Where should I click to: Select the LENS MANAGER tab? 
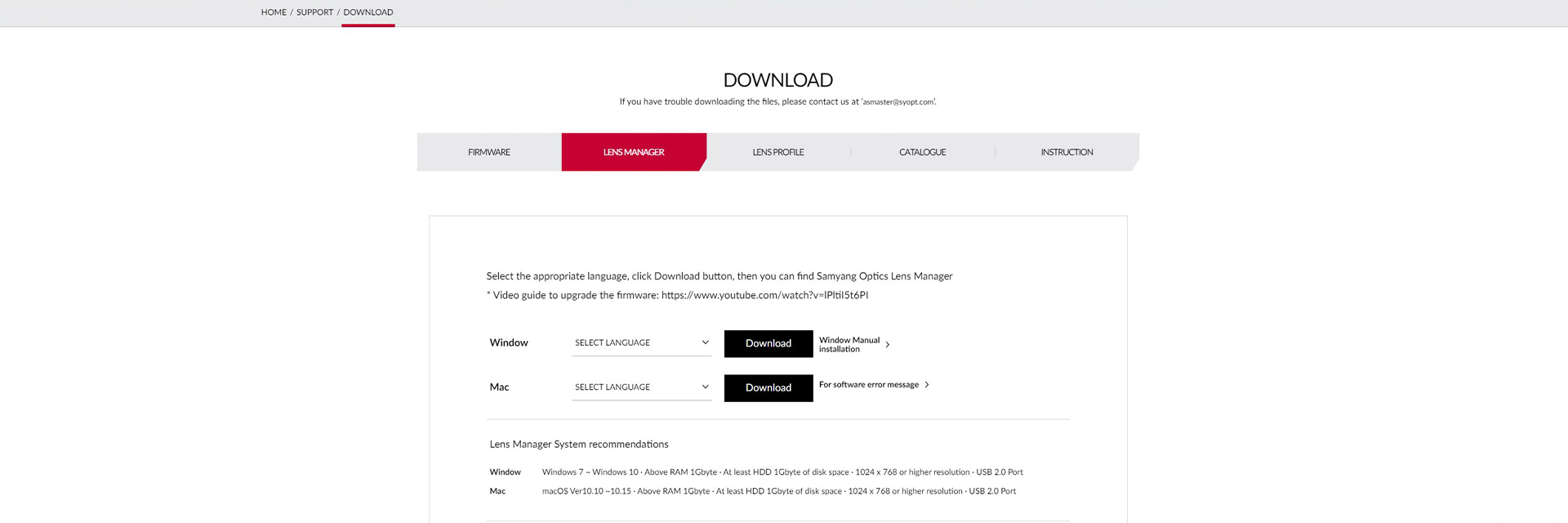pyautogui.click(x=633, y=152)
